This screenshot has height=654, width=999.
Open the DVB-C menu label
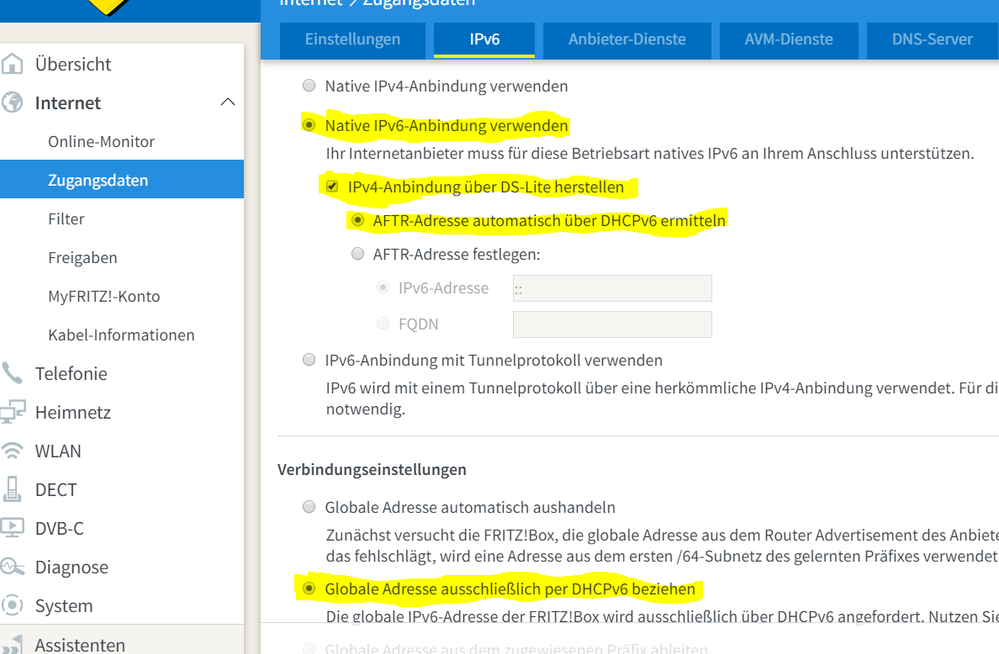tap(59, 528)
